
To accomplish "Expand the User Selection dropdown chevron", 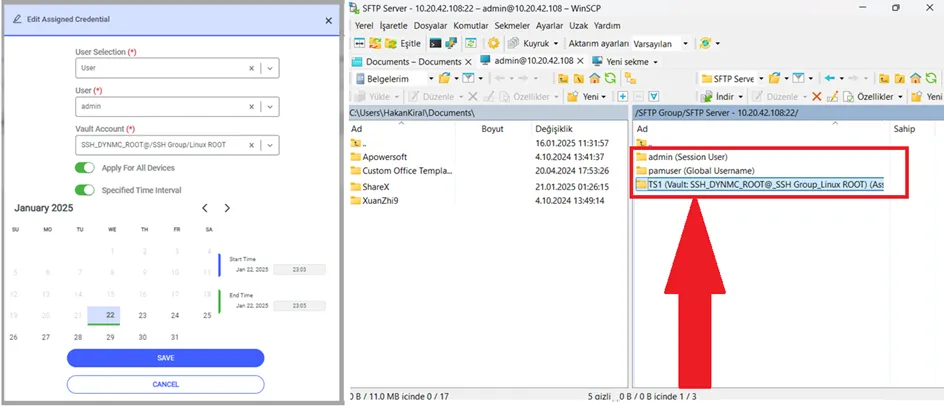I will pos(270,68).
